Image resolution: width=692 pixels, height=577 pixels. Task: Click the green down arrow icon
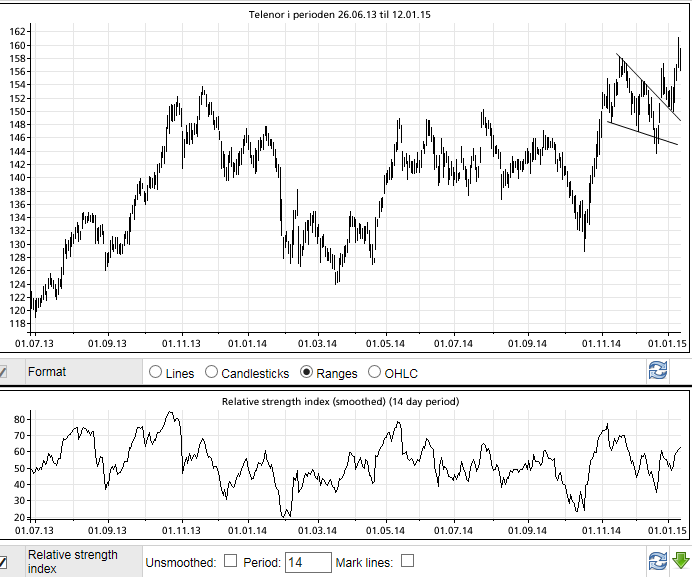[x=680, y=561]
